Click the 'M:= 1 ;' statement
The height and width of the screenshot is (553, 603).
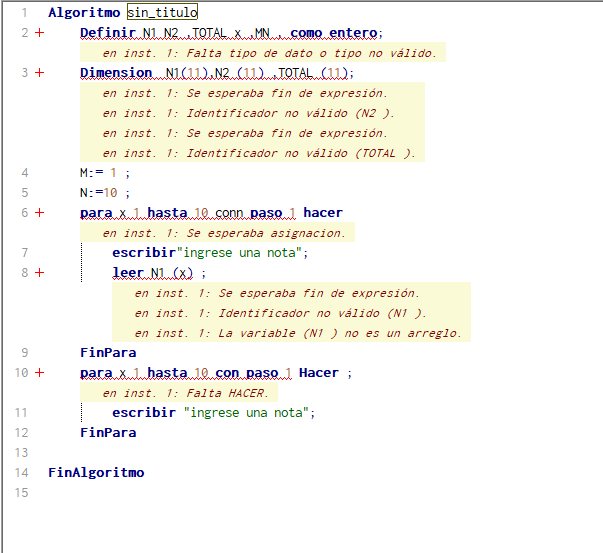tap(105, 173)
